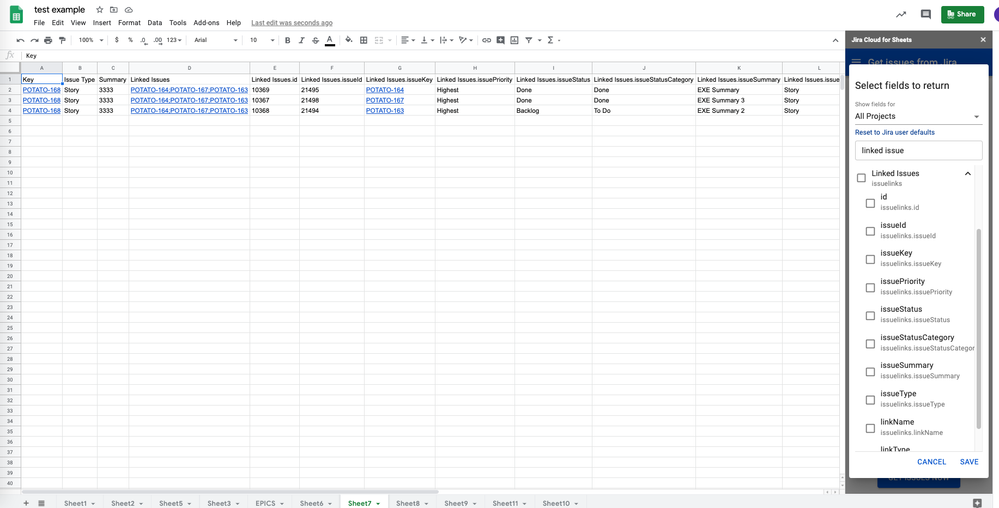This screenshot has width=999, height=508.
Task: Decrease decimal places icon
Action: 143,40
